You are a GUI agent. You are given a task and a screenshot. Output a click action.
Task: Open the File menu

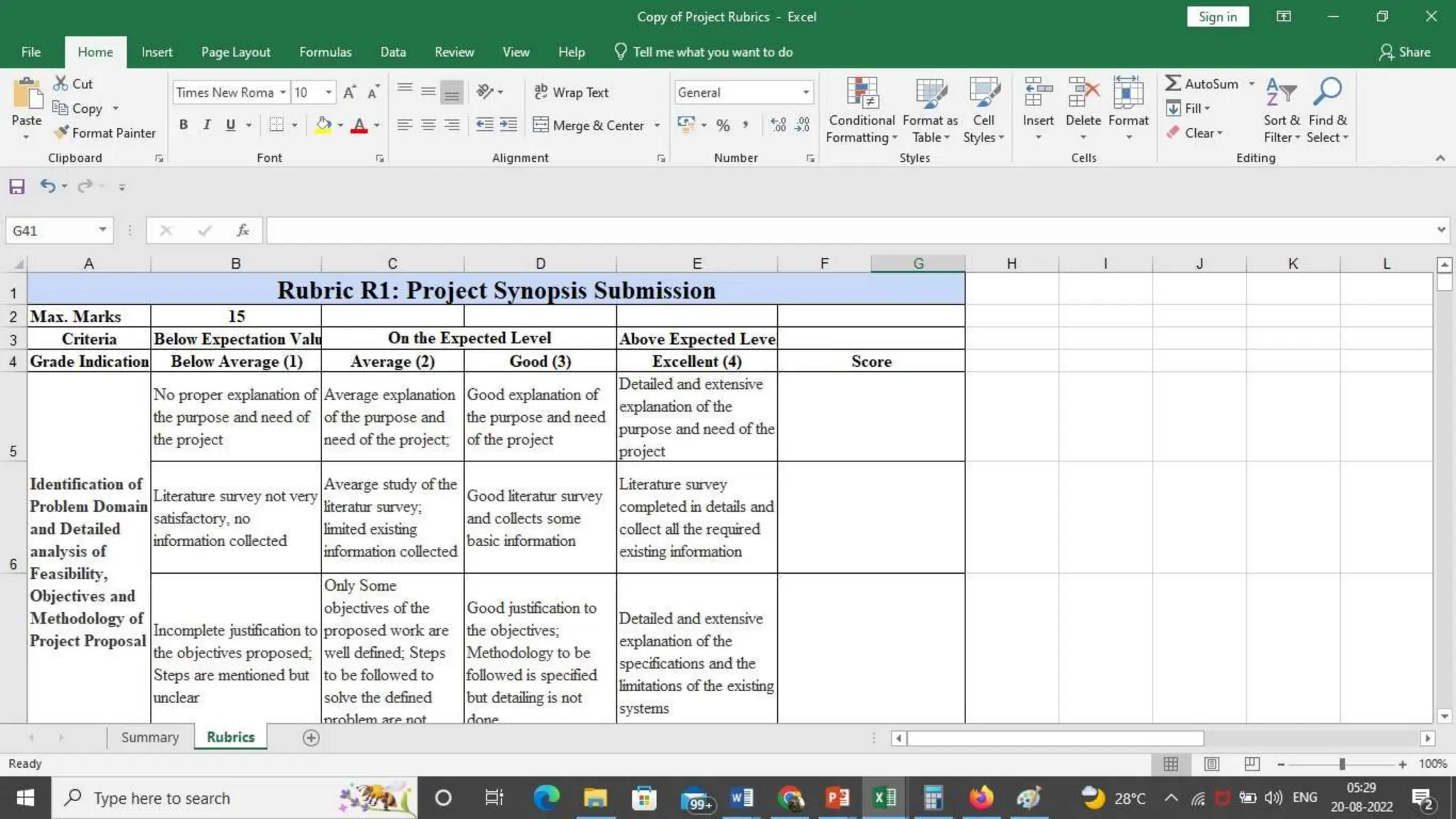(31, 52)
